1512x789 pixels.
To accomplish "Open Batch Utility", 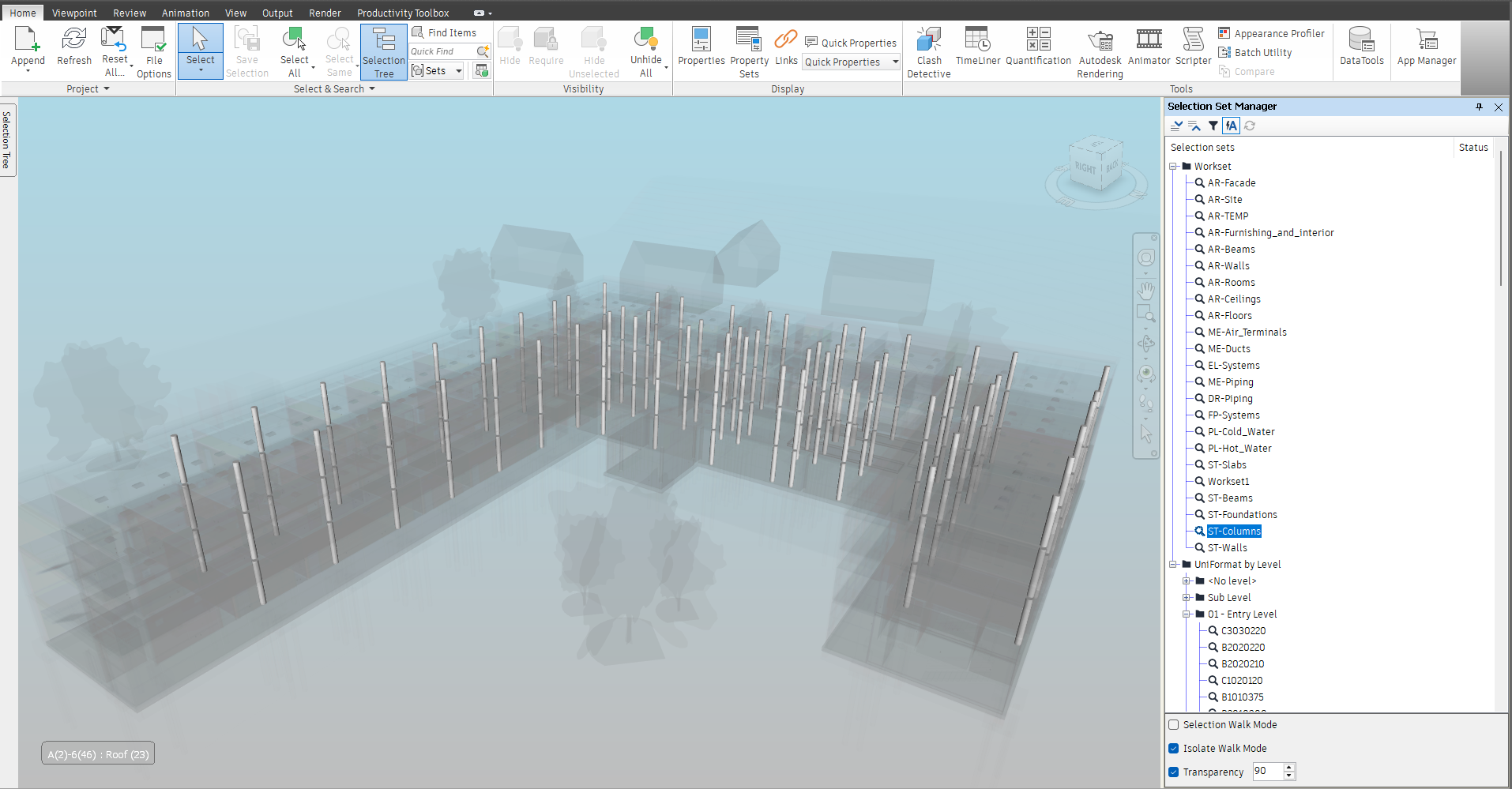I will point(1255,52).
